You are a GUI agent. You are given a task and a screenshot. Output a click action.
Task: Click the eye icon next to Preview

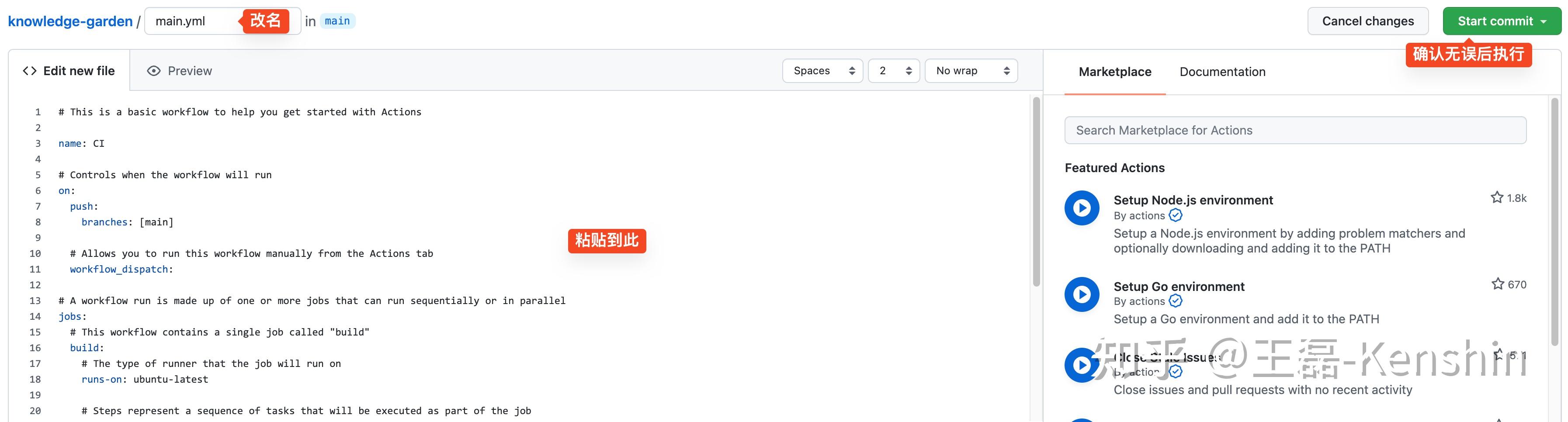point(153,70)
